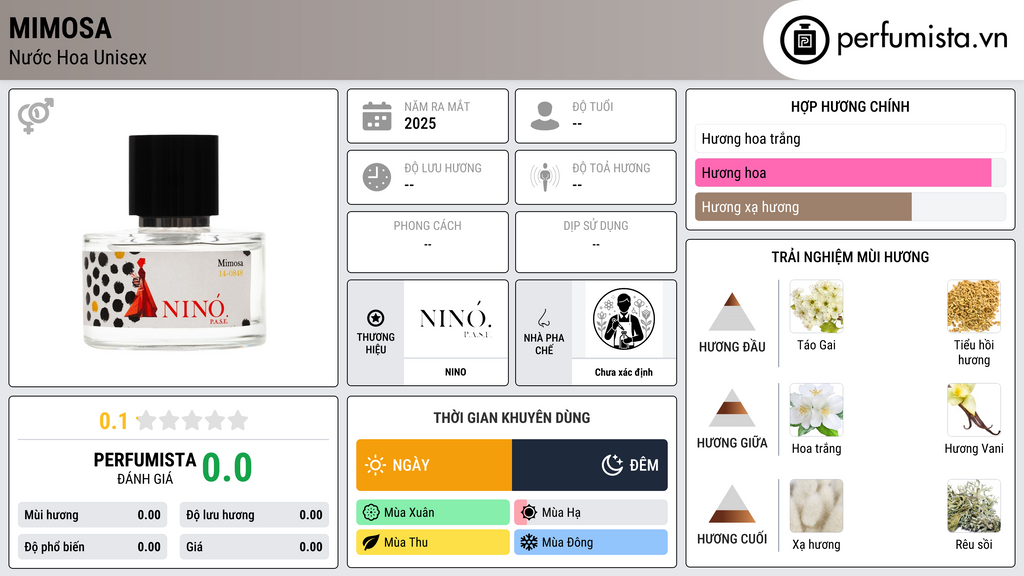Click the 0.1 user rating number
This screenshot has width=1024, height=576.
click(x=113, y=421)
